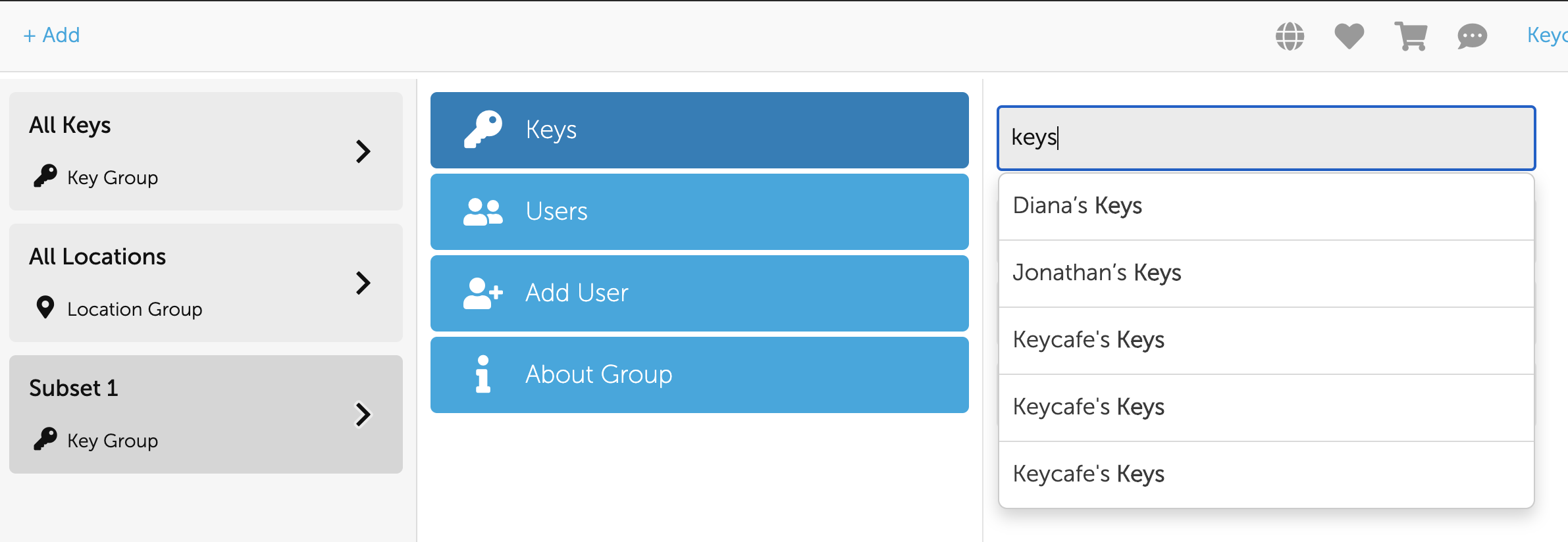Click Key Group label under Subset 1

(113, 441)
